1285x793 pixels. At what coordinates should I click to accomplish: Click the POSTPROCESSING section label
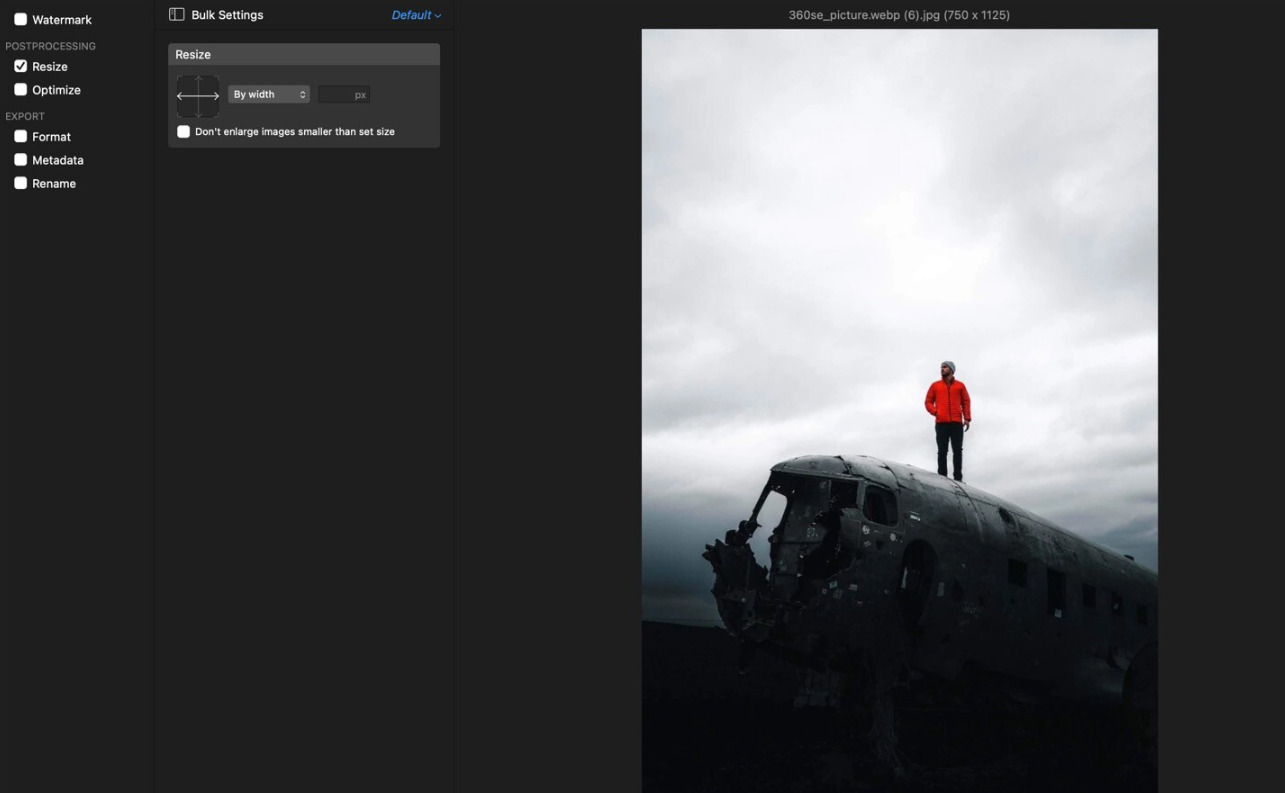pos(51,46)
